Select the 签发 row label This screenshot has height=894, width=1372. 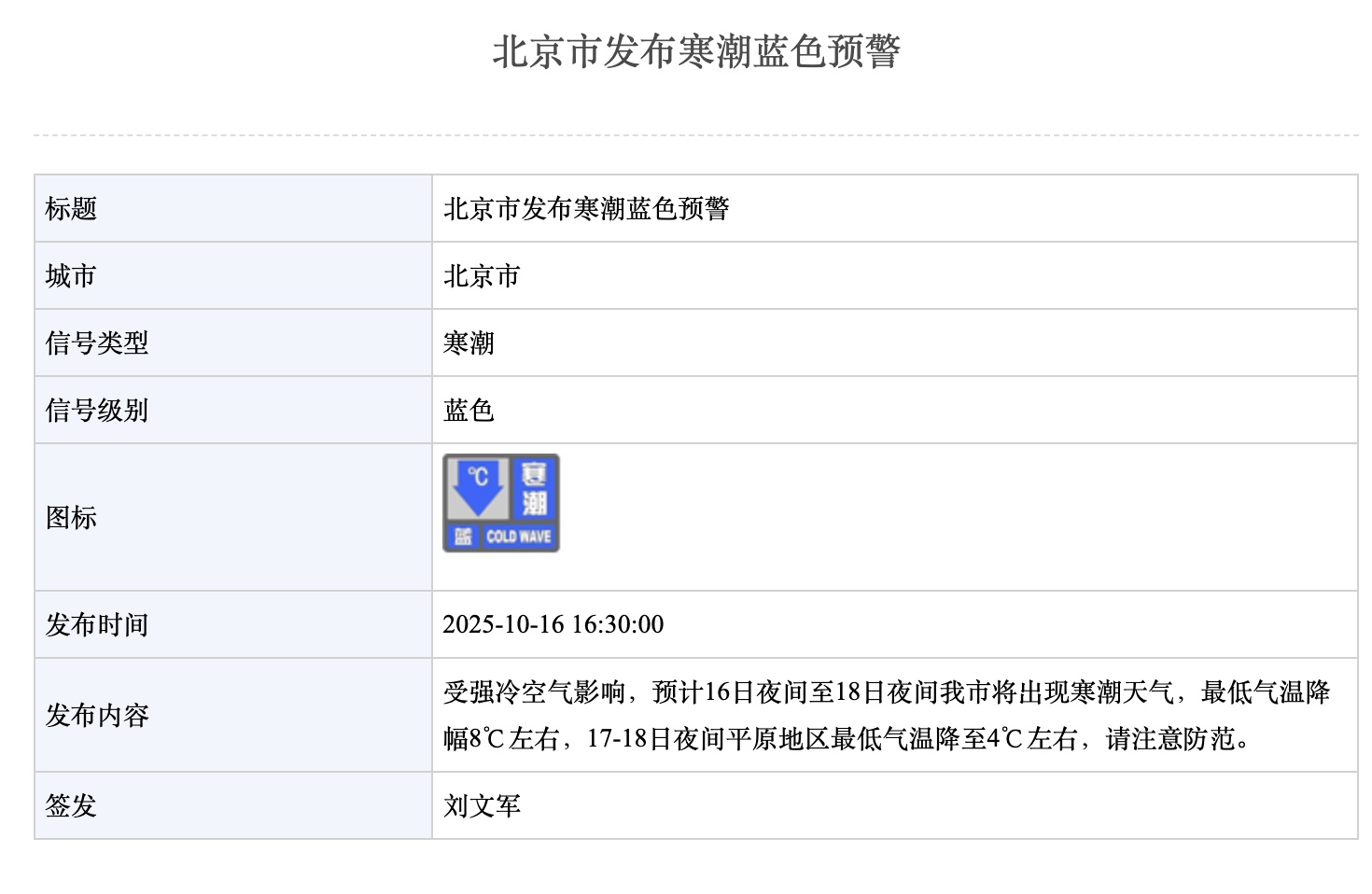click(x=72, y=806)
